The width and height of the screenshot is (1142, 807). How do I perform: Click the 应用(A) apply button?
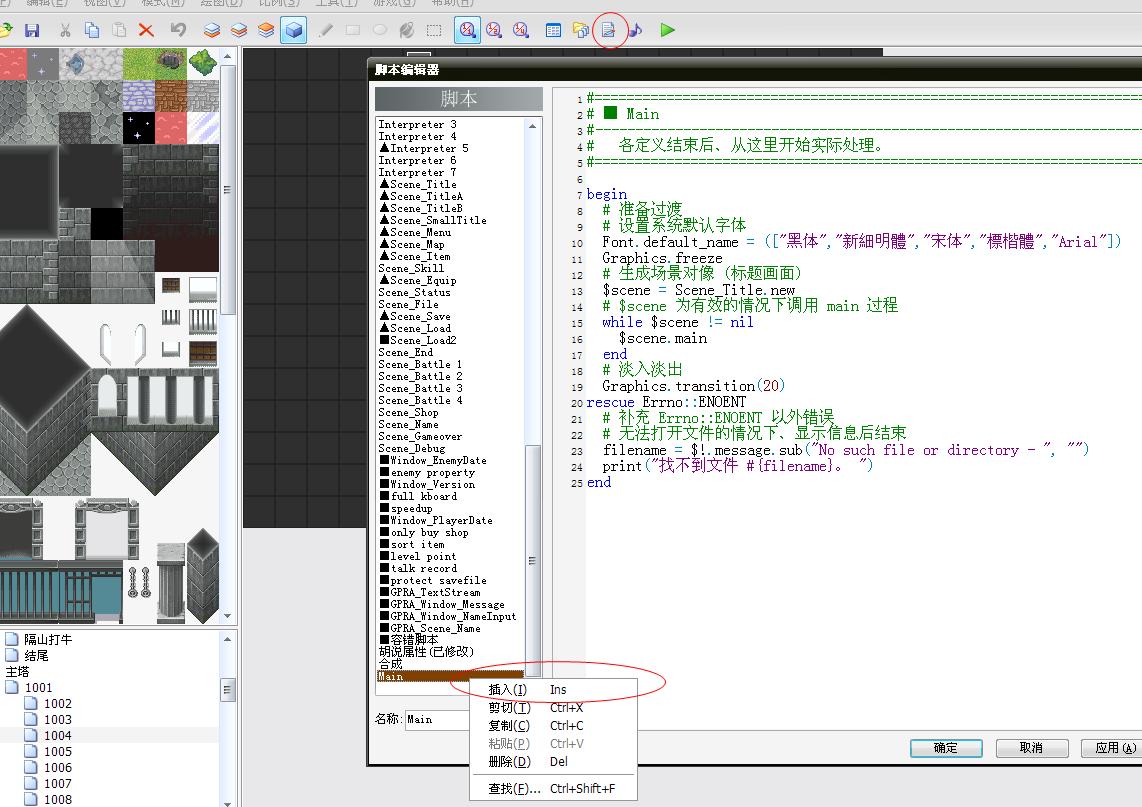[1114, 748]
